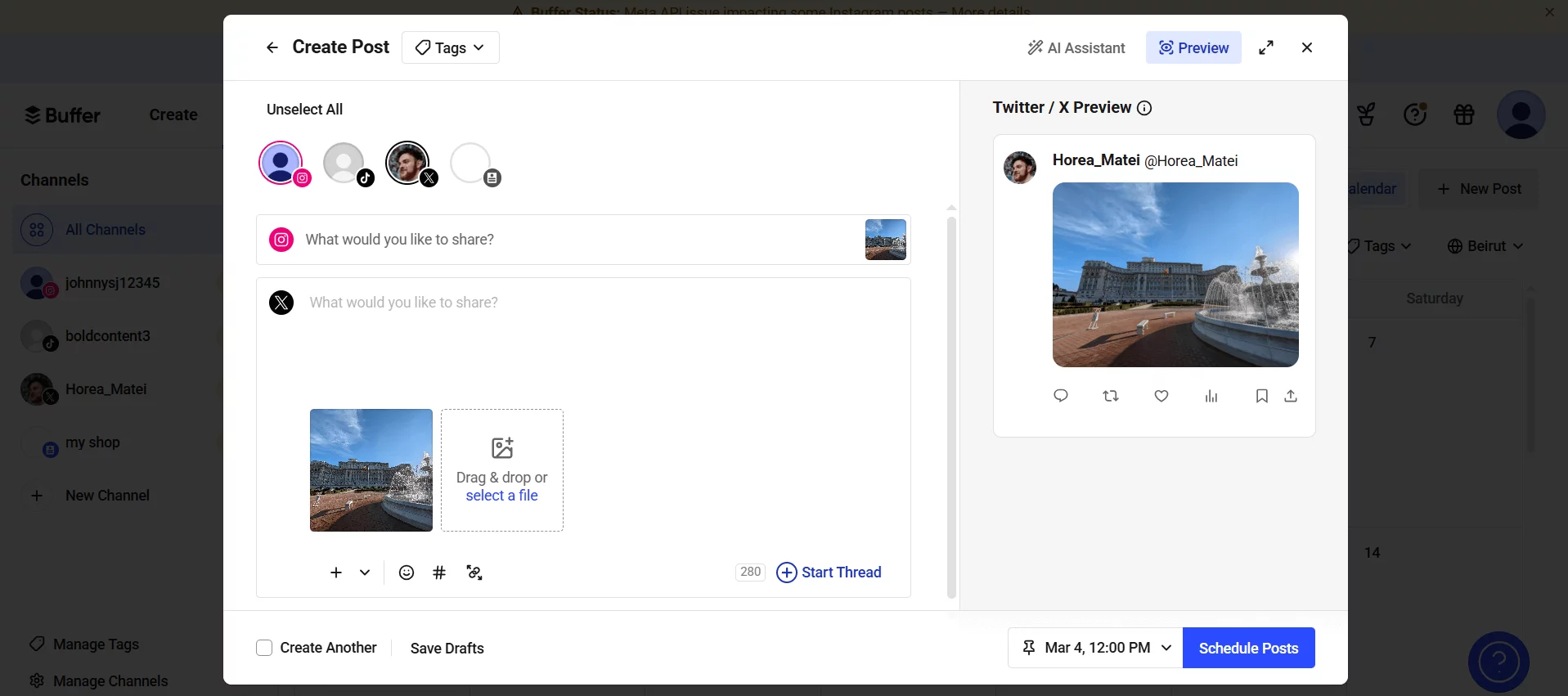Image resolution: width=1568 pixels, height=696 pixels.
Task: Click the Twitter / X Preview info icon
Action: point(1145,108)
